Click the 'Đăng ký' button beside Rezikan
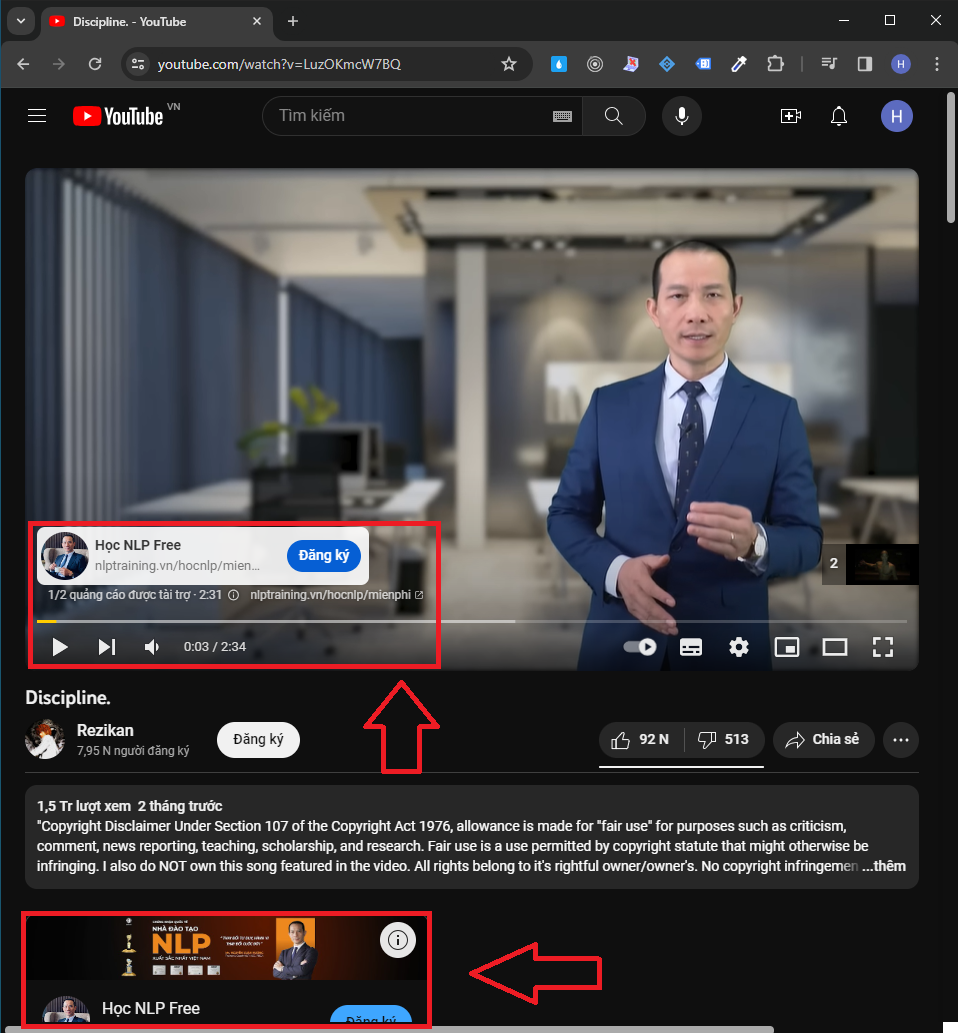958x1033 pixels. point(258,740)
